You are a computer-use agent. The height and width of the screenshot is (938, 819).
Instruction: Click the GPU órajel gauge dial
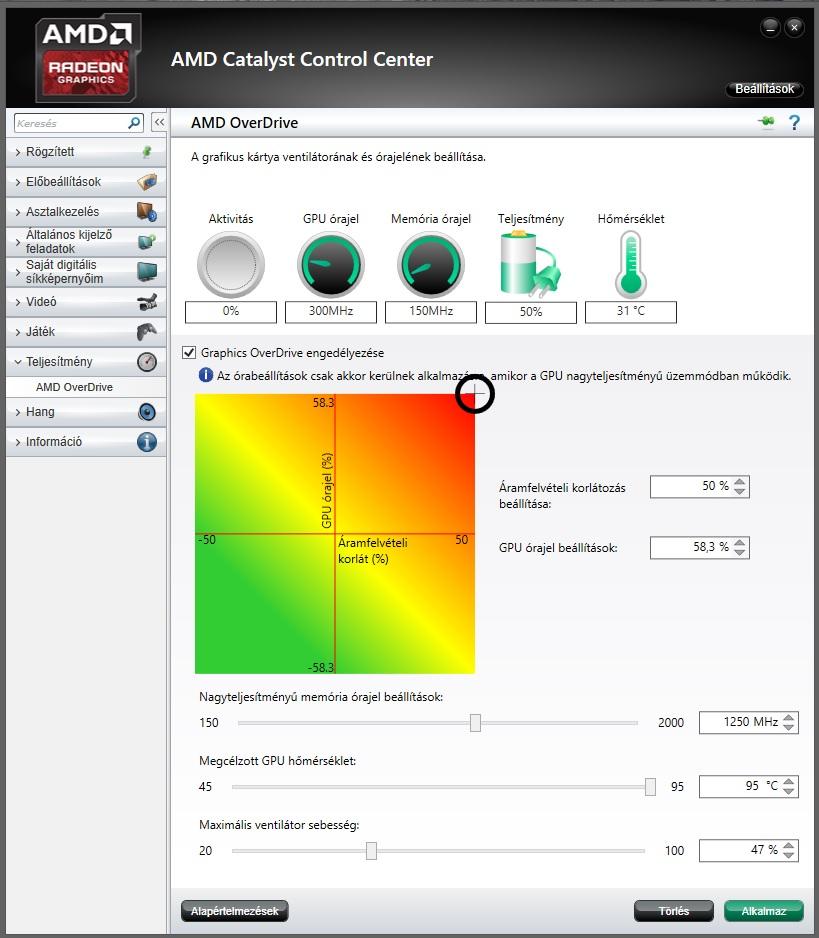click(x=331, y=264)
